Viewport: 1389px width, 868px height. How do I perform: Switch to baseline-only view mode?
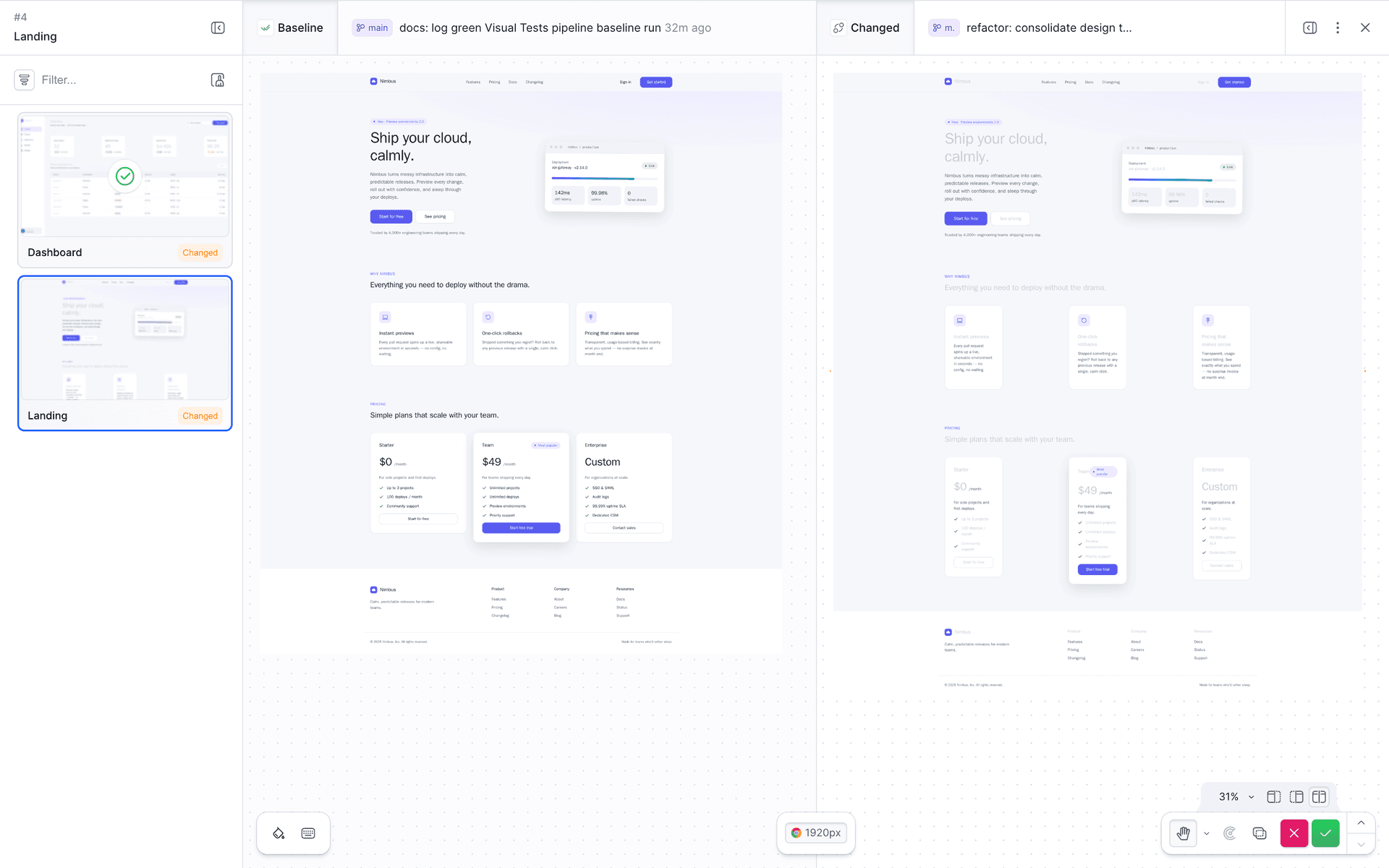click(1274, 796)
